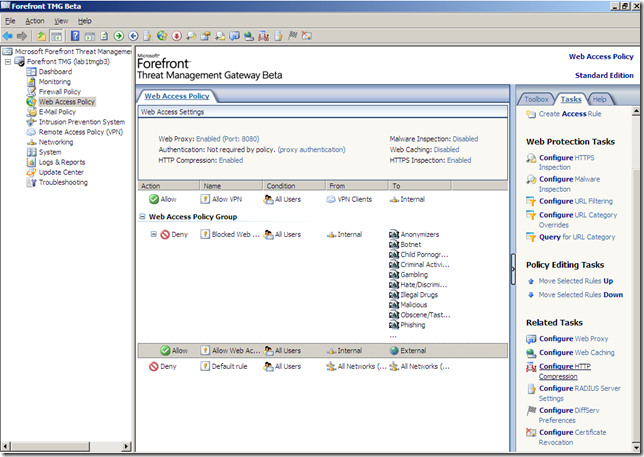Click Configure DiffServ Preferences
This screenshot has width=644, height=457.
click(x=569, y=415)
